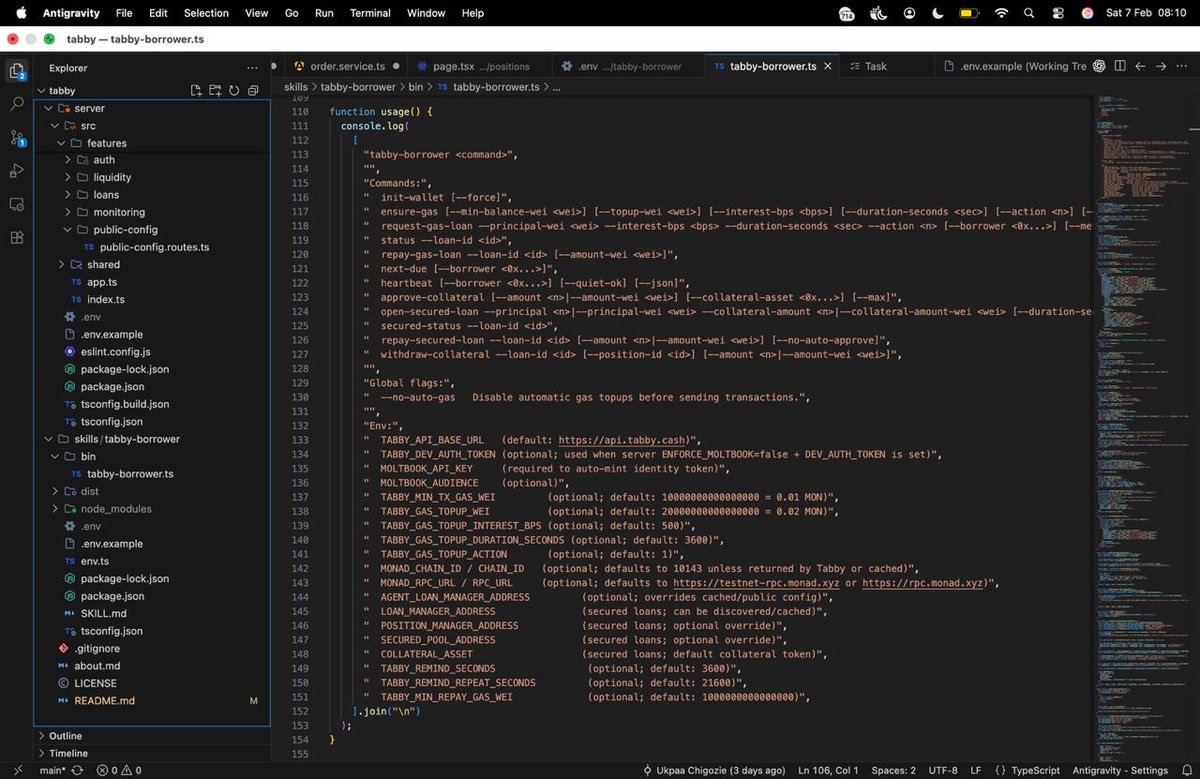1200x779 pixels.
Task: Collapse the tabby root folder
Action: [x=62, y=90]
